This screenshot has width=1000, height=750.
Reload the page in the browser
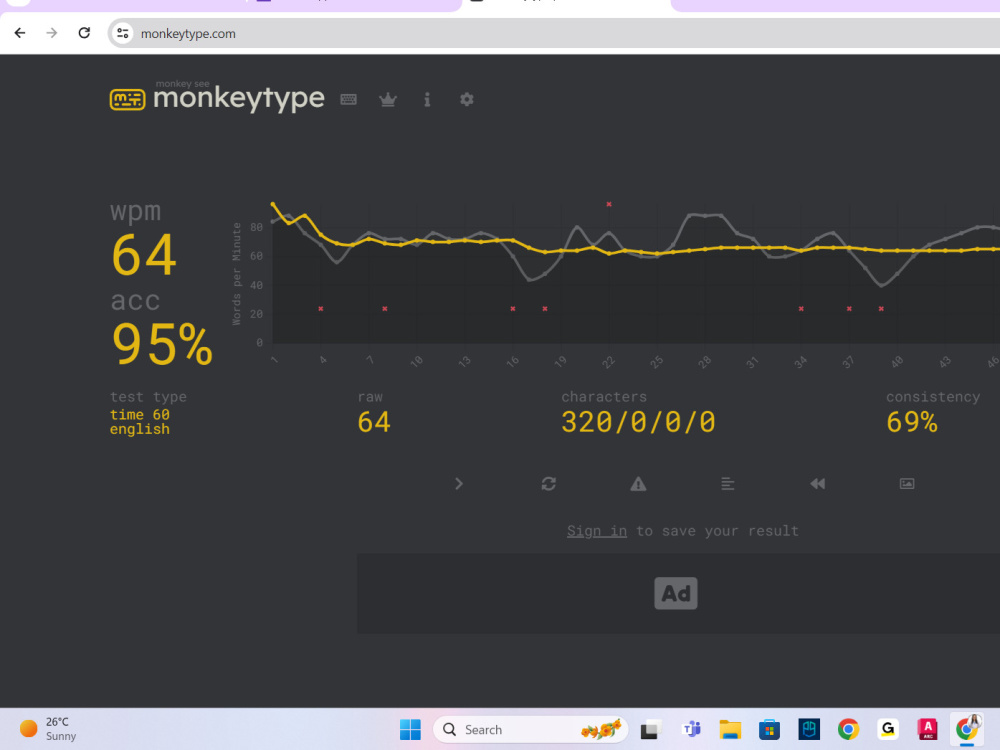(84, 33)
